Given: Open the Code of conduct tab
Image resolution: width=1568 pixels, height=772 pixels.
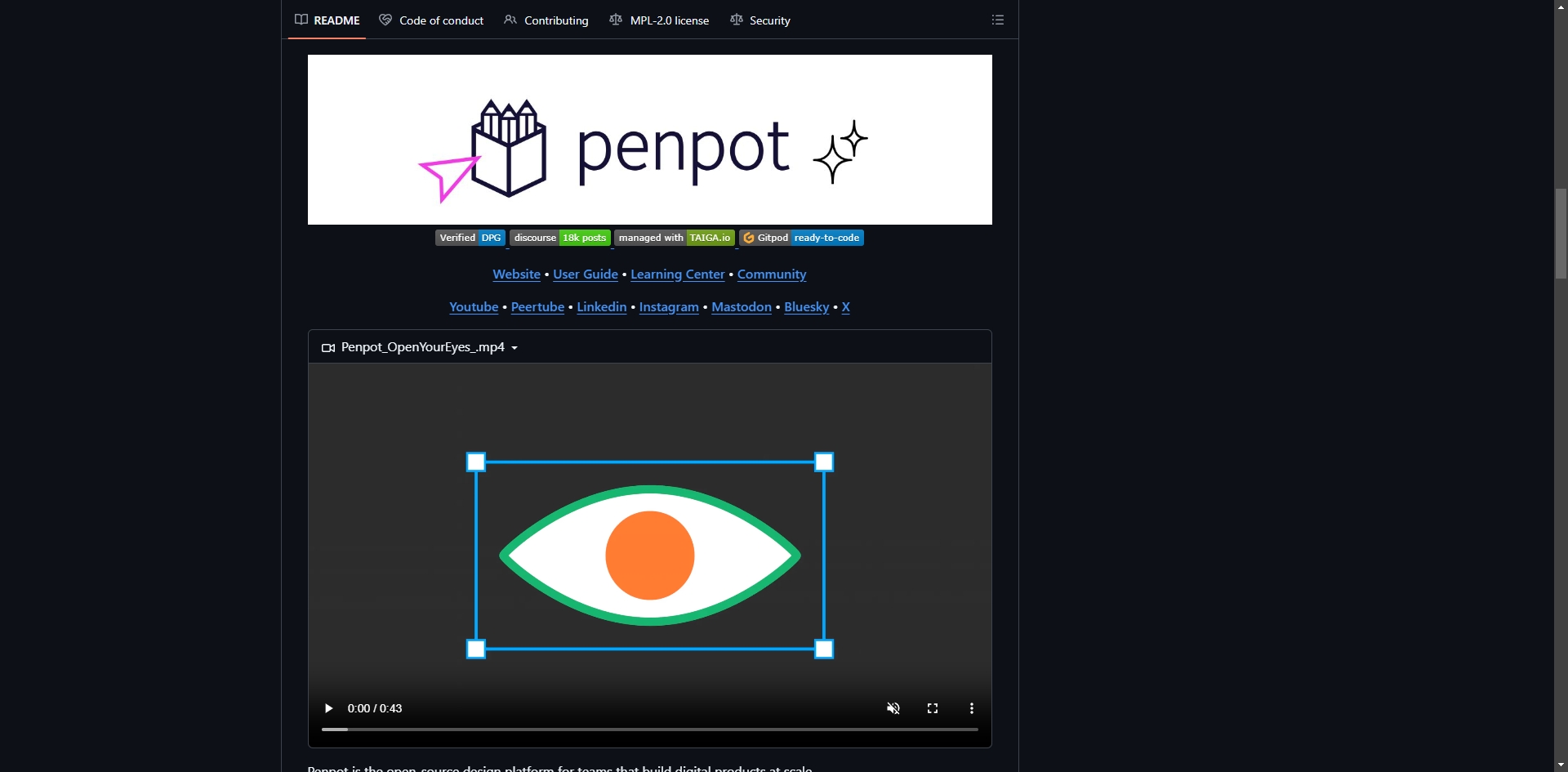Looking at the screenshot, I should pyautogui.click(x=431, y=20).
